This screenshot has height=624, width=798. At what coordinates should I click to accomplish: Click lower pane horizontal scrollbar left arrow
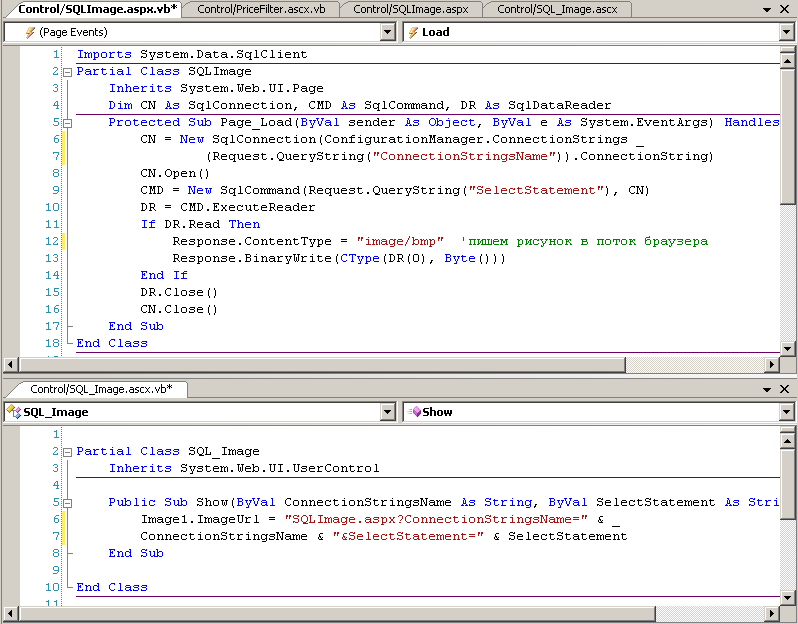[x=10, y=613]
